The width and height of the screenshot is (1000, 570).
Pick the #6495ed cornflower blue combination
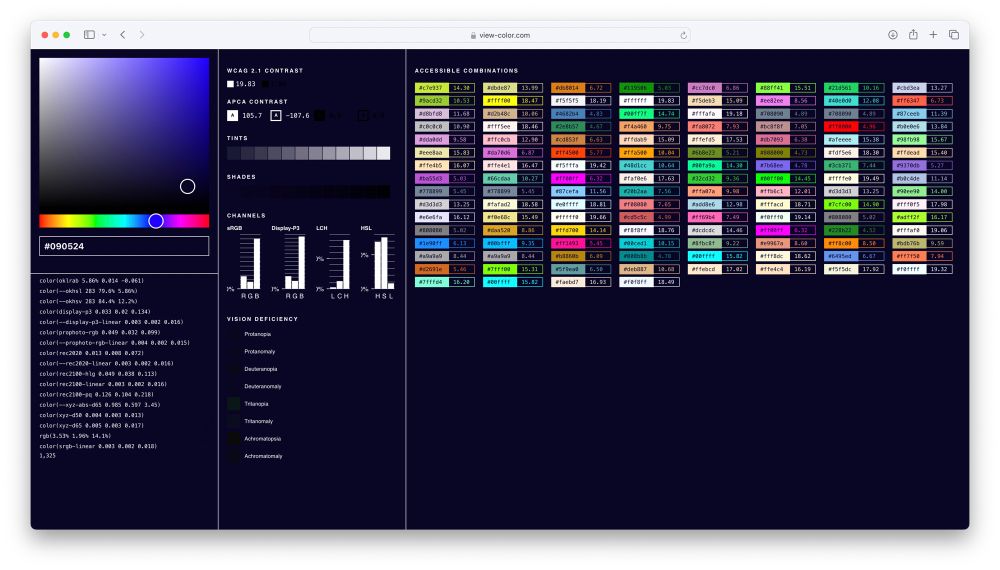(x=854, y=256)
